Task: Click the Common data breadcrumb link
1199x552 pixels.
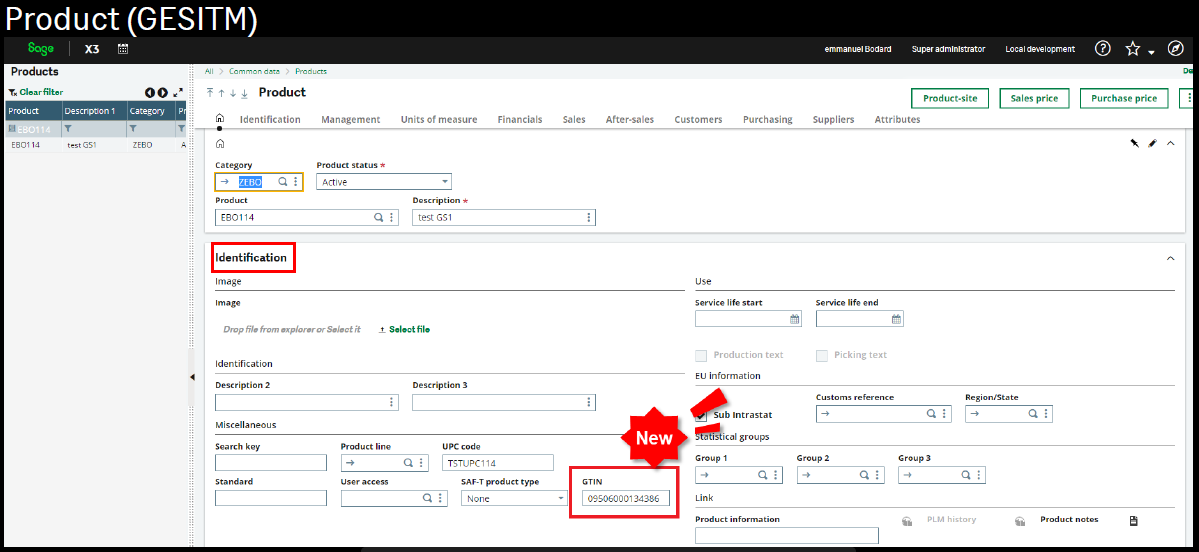Action: 252,71
